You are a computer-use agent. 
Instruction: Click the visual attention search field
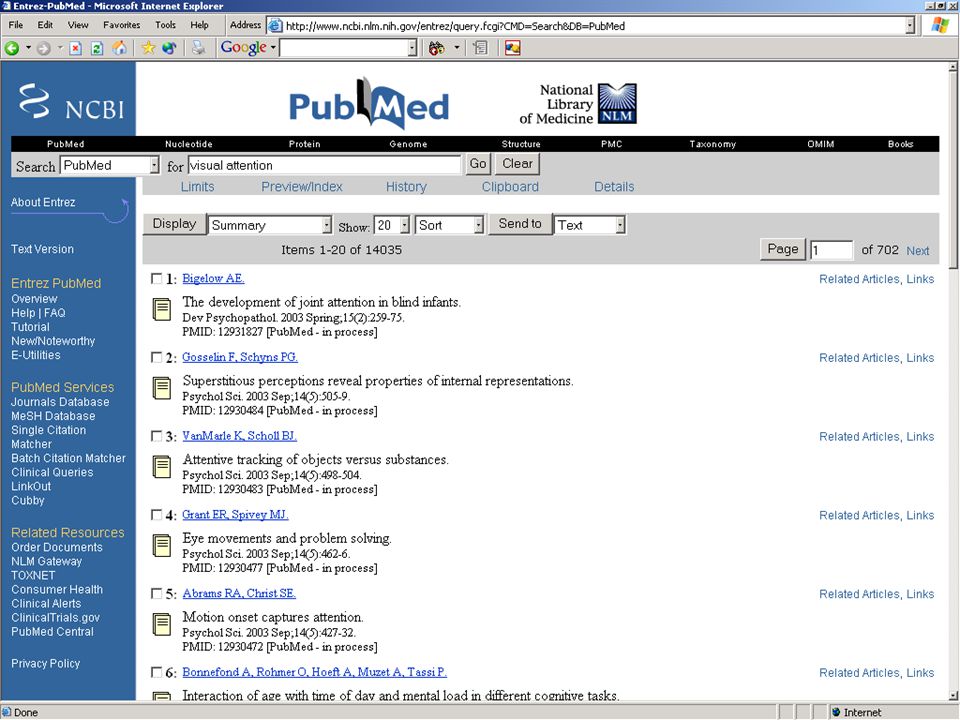point(324,165)
